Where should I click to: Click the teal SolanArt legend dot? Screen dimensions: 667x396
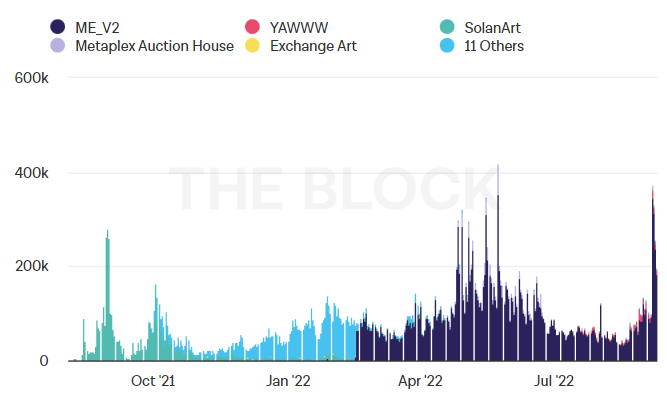coord(447,27)
